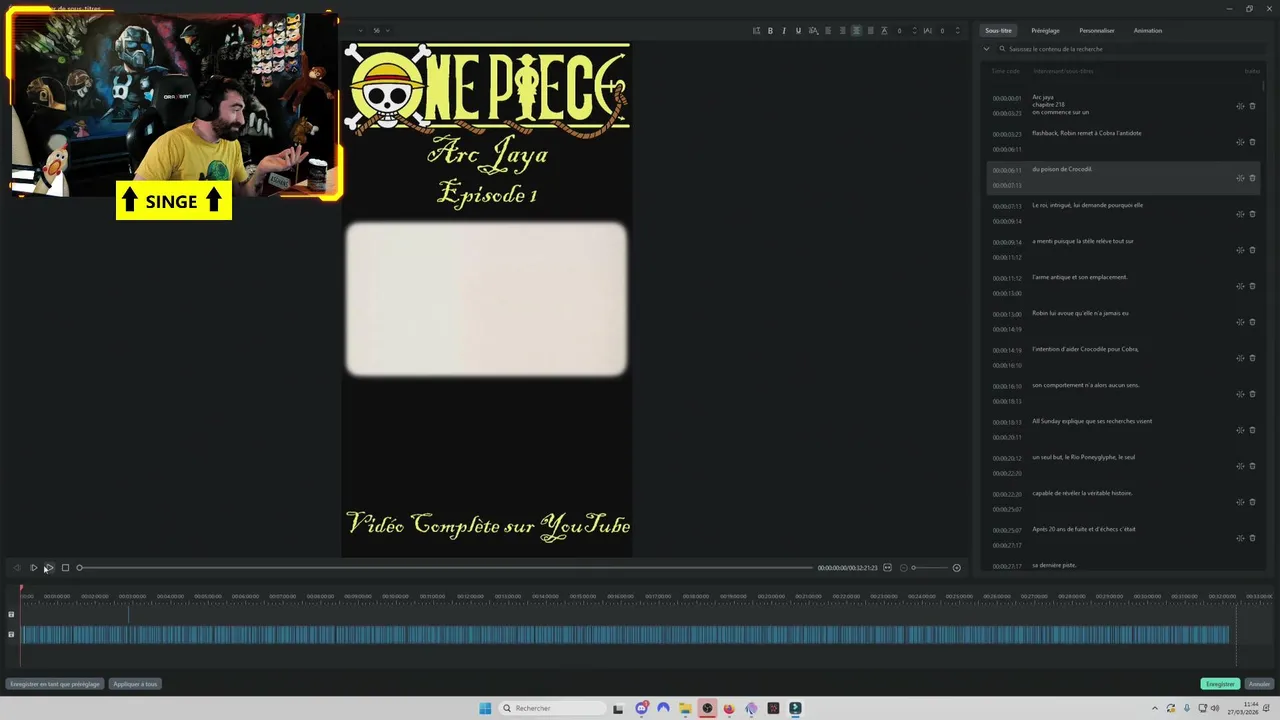Delete the 'du poison de Crocodil' subtitle
The image size is (1280, 720).
point(1252,178)
